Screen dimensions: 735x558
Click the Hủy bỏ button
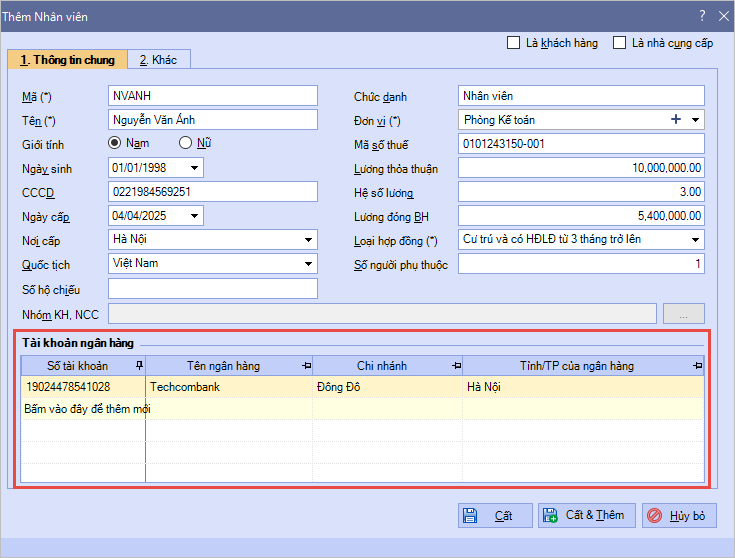tap(680, 516)
